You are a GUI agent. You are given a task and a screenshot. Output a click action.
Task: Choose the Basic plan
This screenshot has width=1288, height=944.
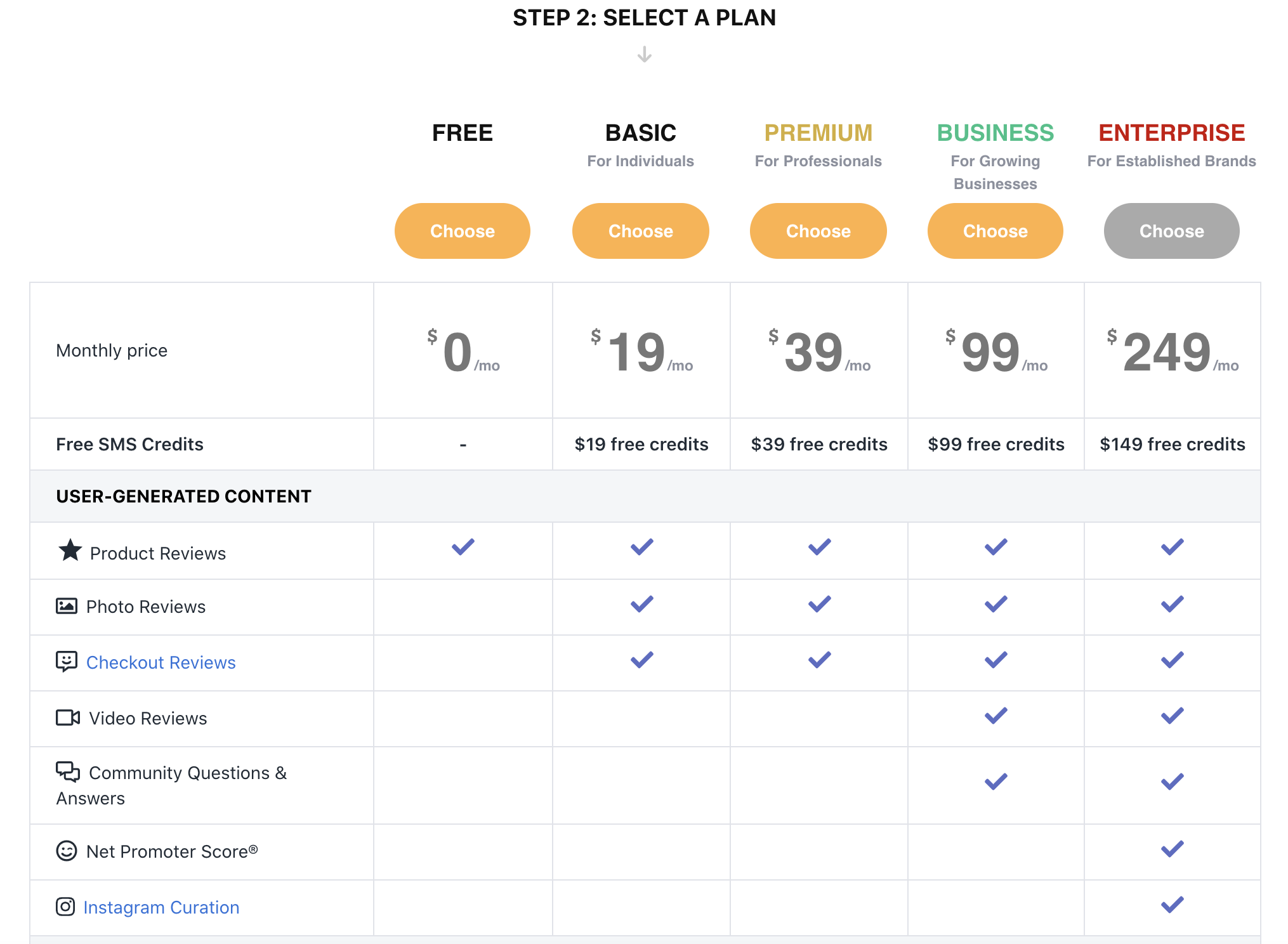pos(640,231)
